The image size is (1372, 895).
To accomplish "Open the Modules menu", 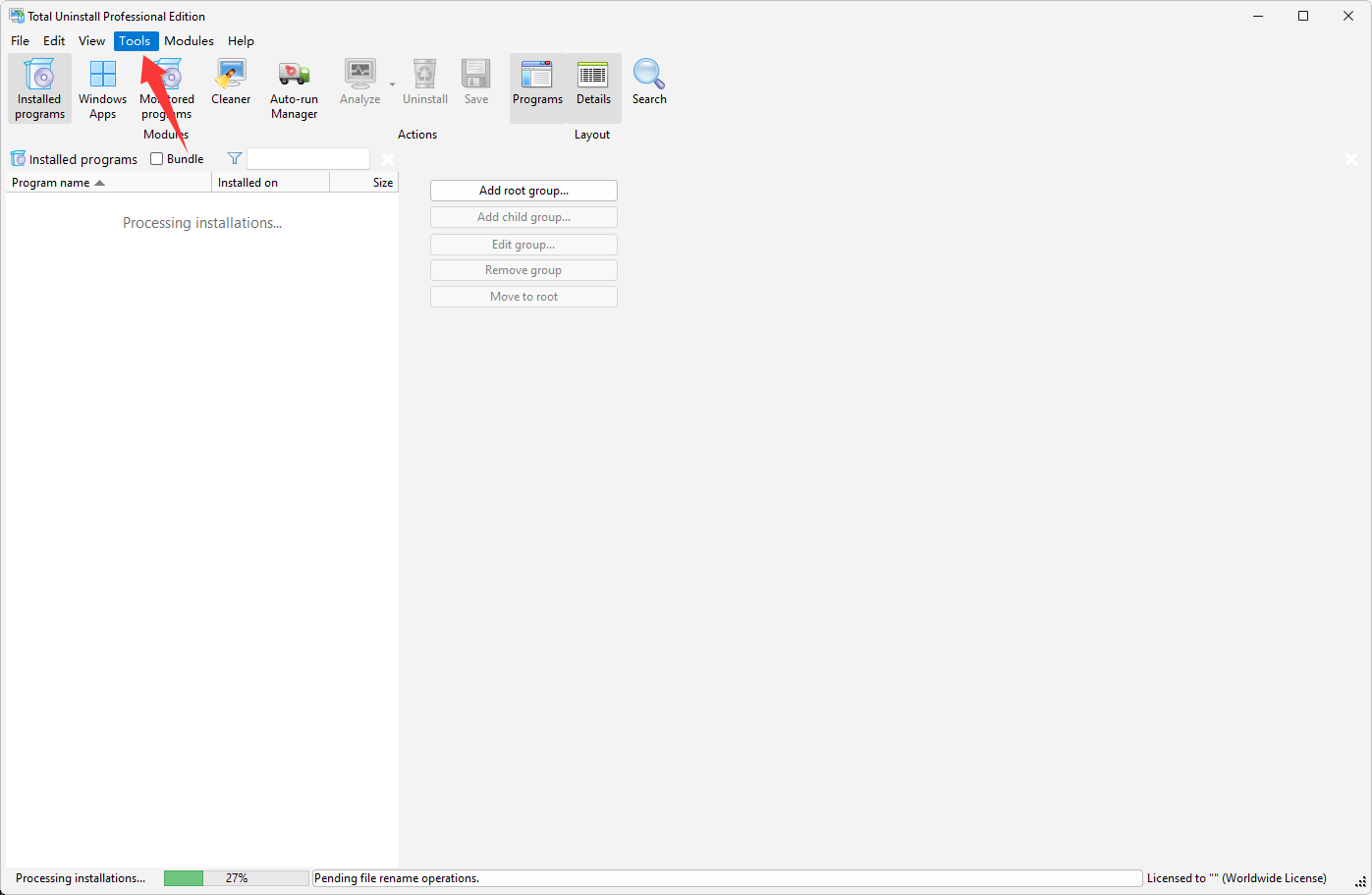I will point(190,41).
